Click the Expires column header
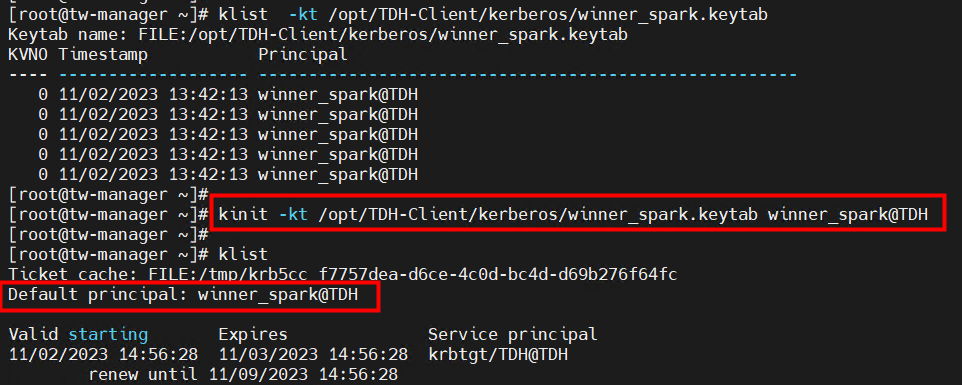Image resolution: width=962 pixels, height=385 pixels. point(253,334)
